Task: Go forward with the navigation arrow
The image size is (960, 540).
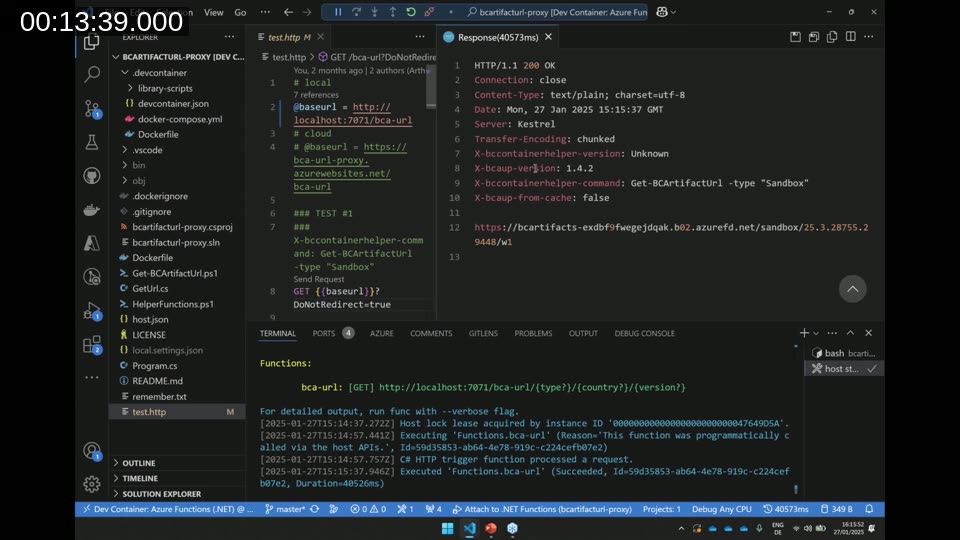Action: coord(307,12)
